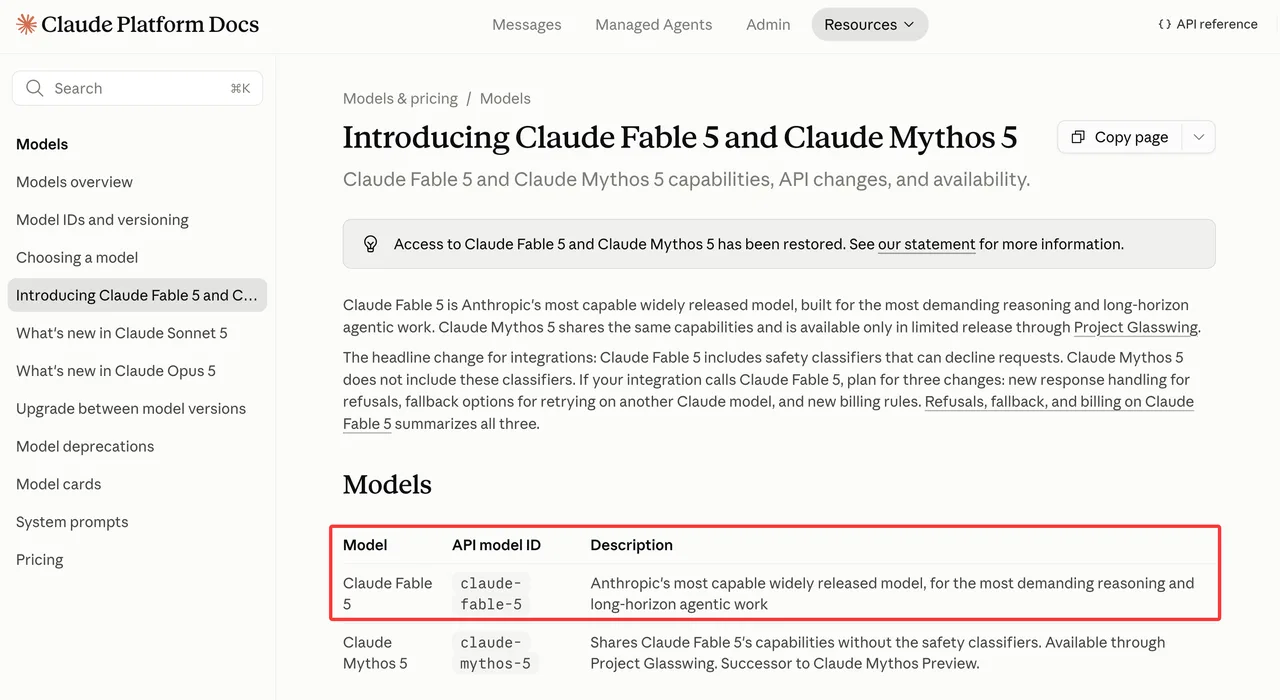Click 'Models & pricing' breadcrumb

[400, 98]
